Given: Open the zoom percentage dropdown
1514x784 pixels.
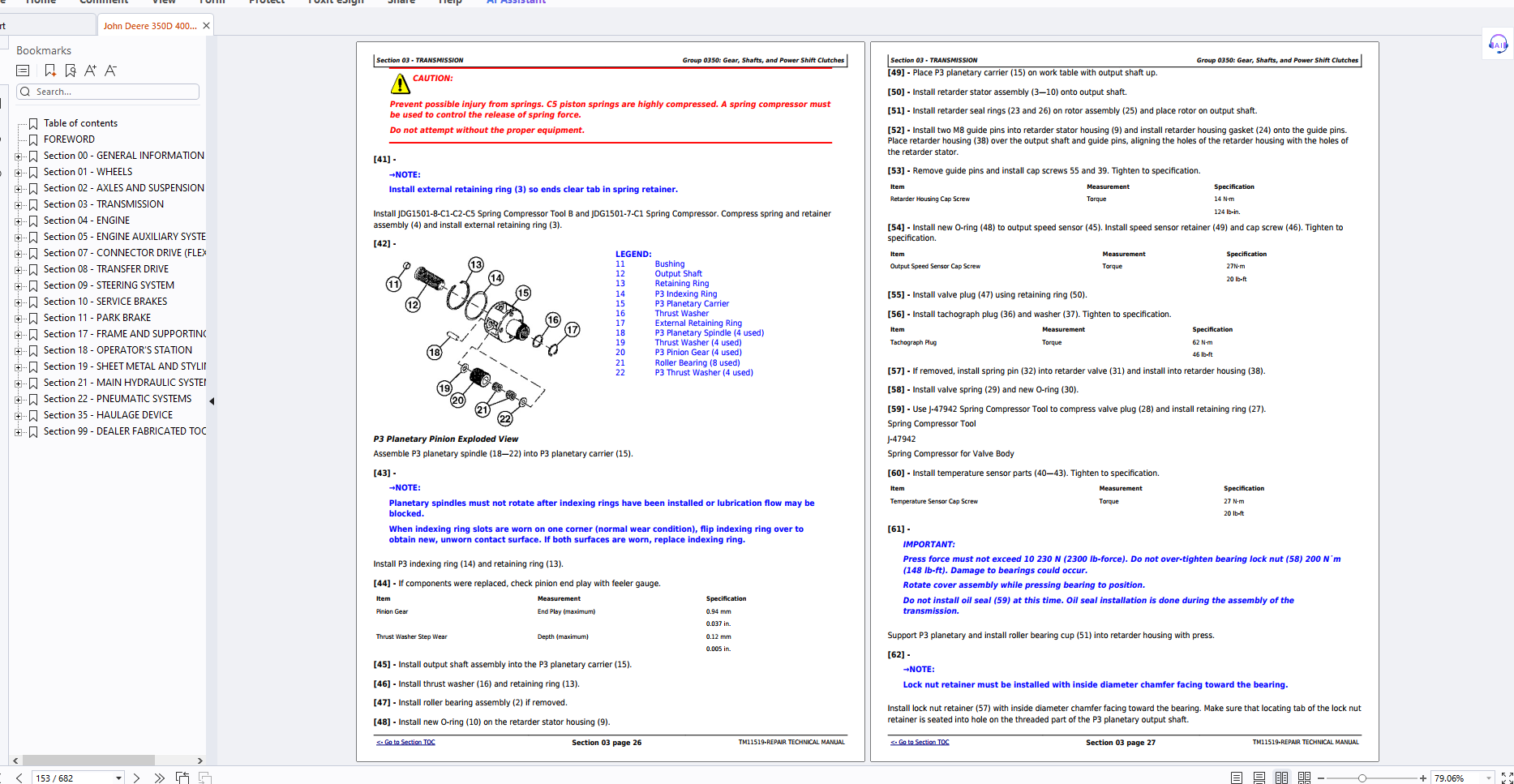Looking at the screenshot, I should pos(1488,778).
